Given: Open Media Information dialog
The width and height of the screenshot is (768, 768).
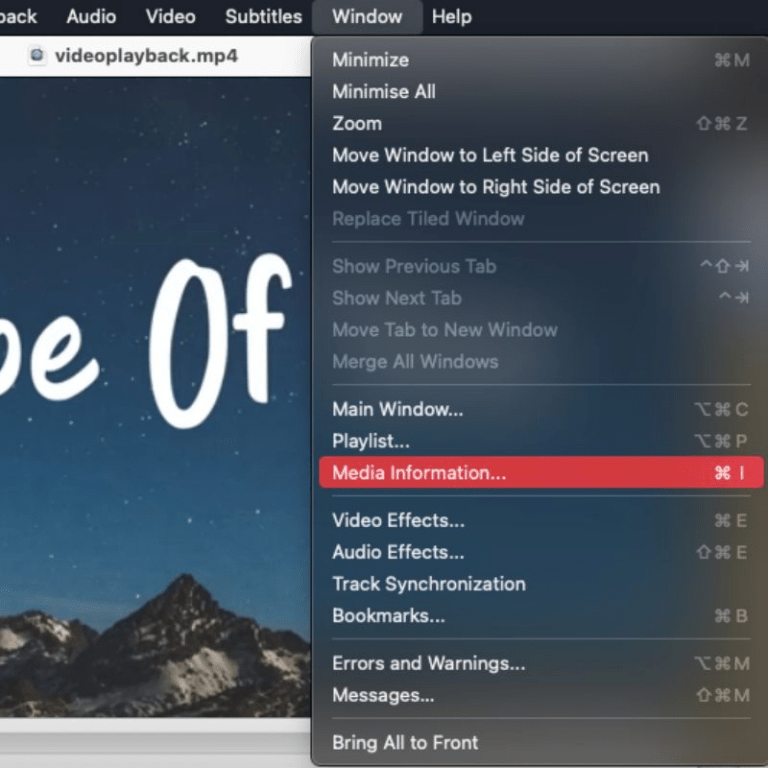Looking at the screenshot, I should pos(419,473).
